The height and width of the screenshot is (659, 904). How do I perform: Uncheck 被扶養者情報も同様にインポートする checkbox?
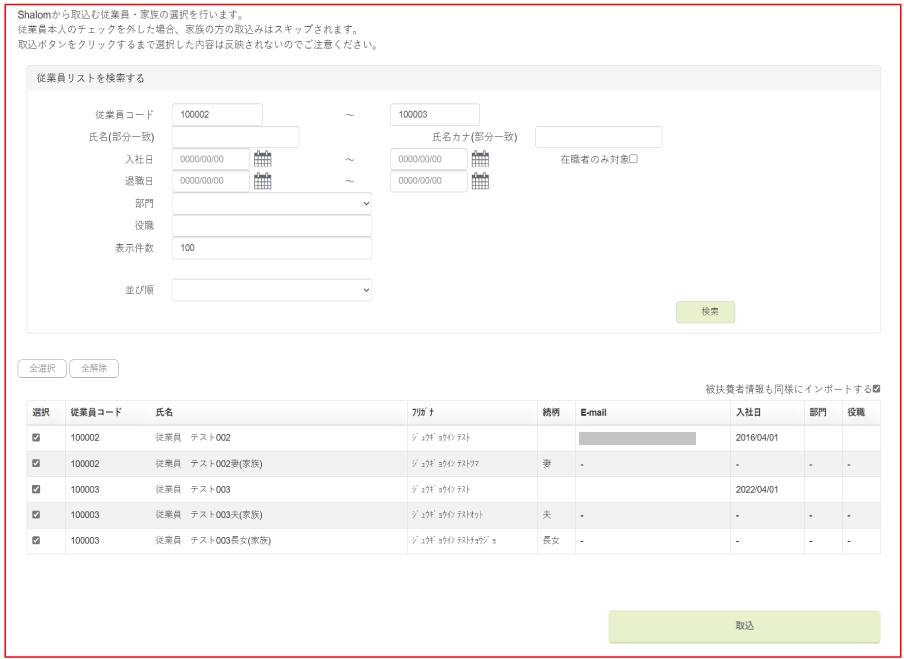(876, 389)
